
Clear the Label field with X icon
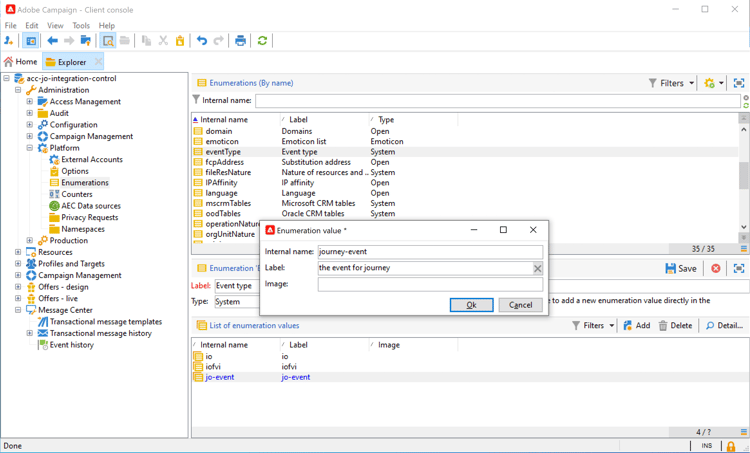click(538, 268)
